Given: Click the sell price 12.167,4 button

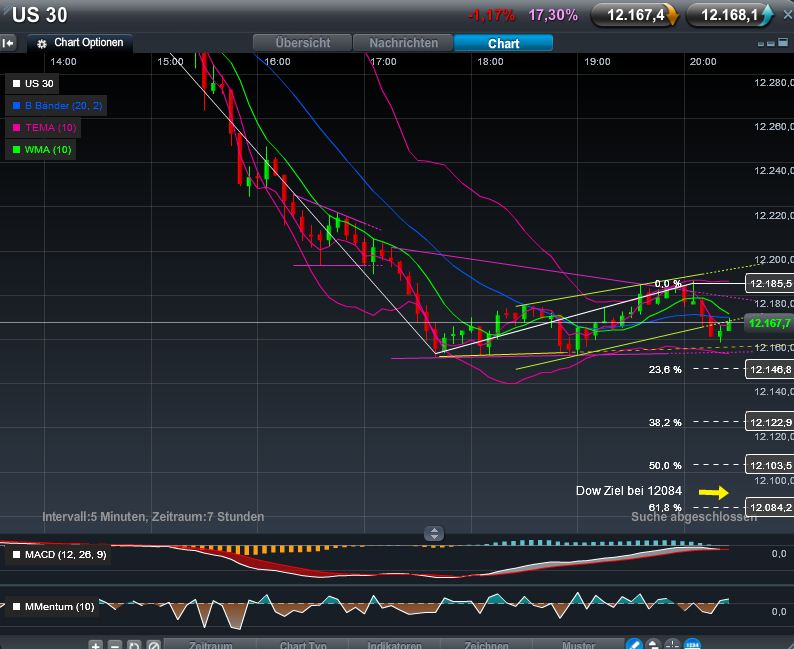Looking at the screenshot, I should coord(635,15).
